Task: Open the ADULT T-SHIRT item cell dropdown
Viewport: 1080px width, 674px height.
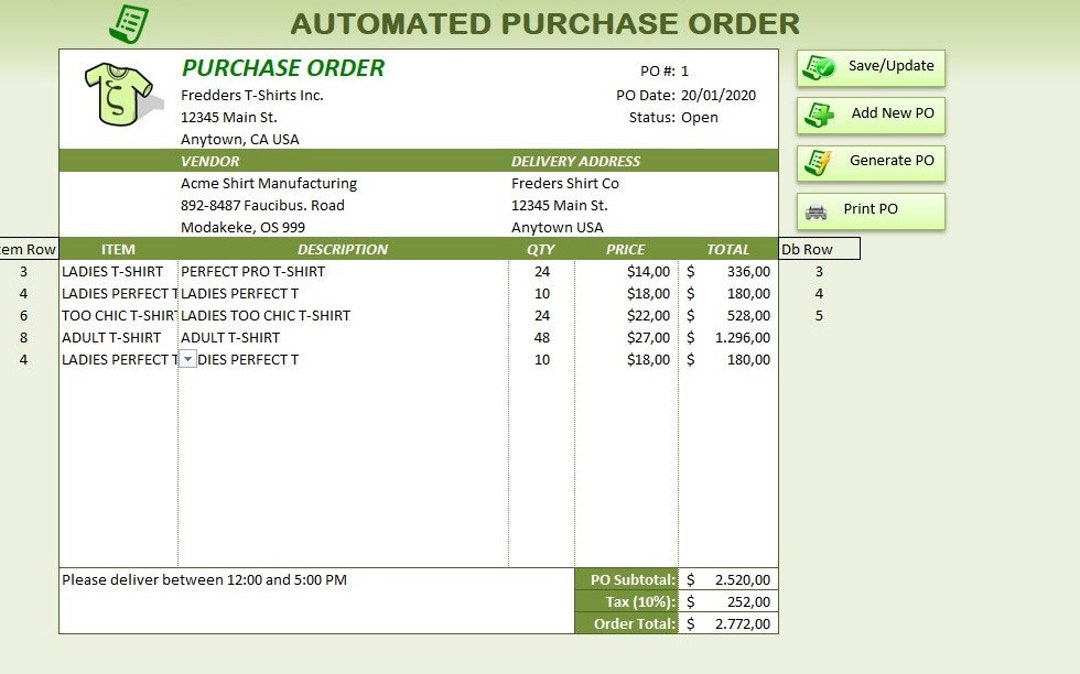Action: [x=115, y=337]
